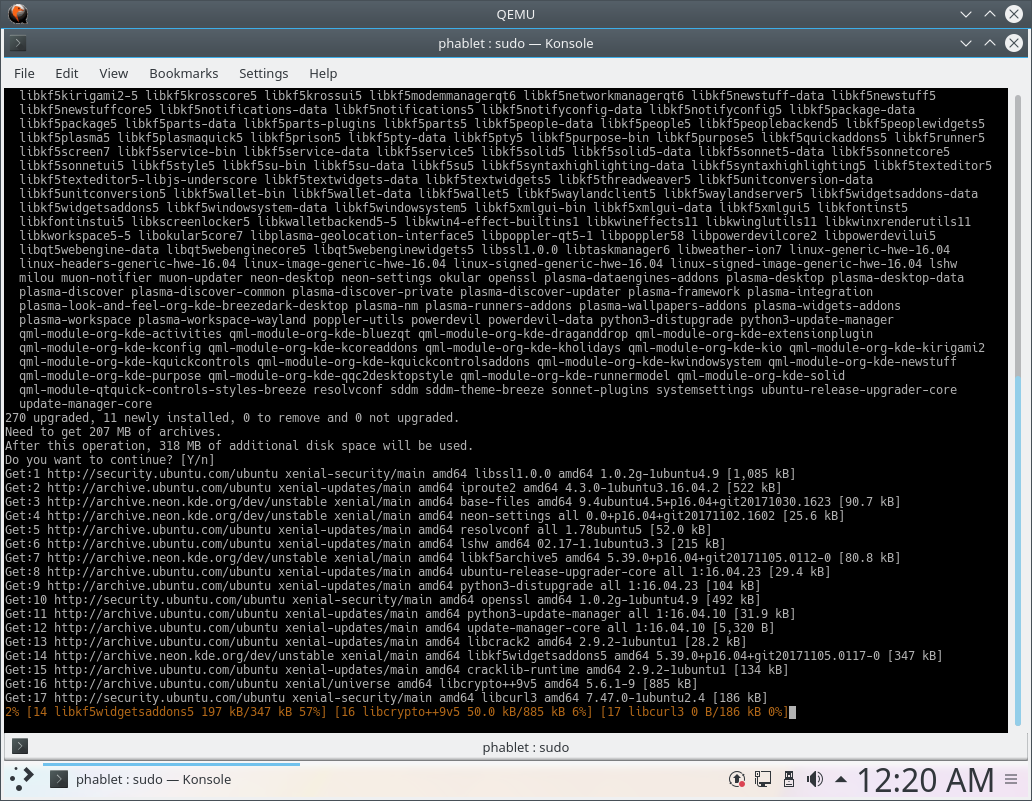Click the Konsole icon on the taskbar entry

point(58,778)
